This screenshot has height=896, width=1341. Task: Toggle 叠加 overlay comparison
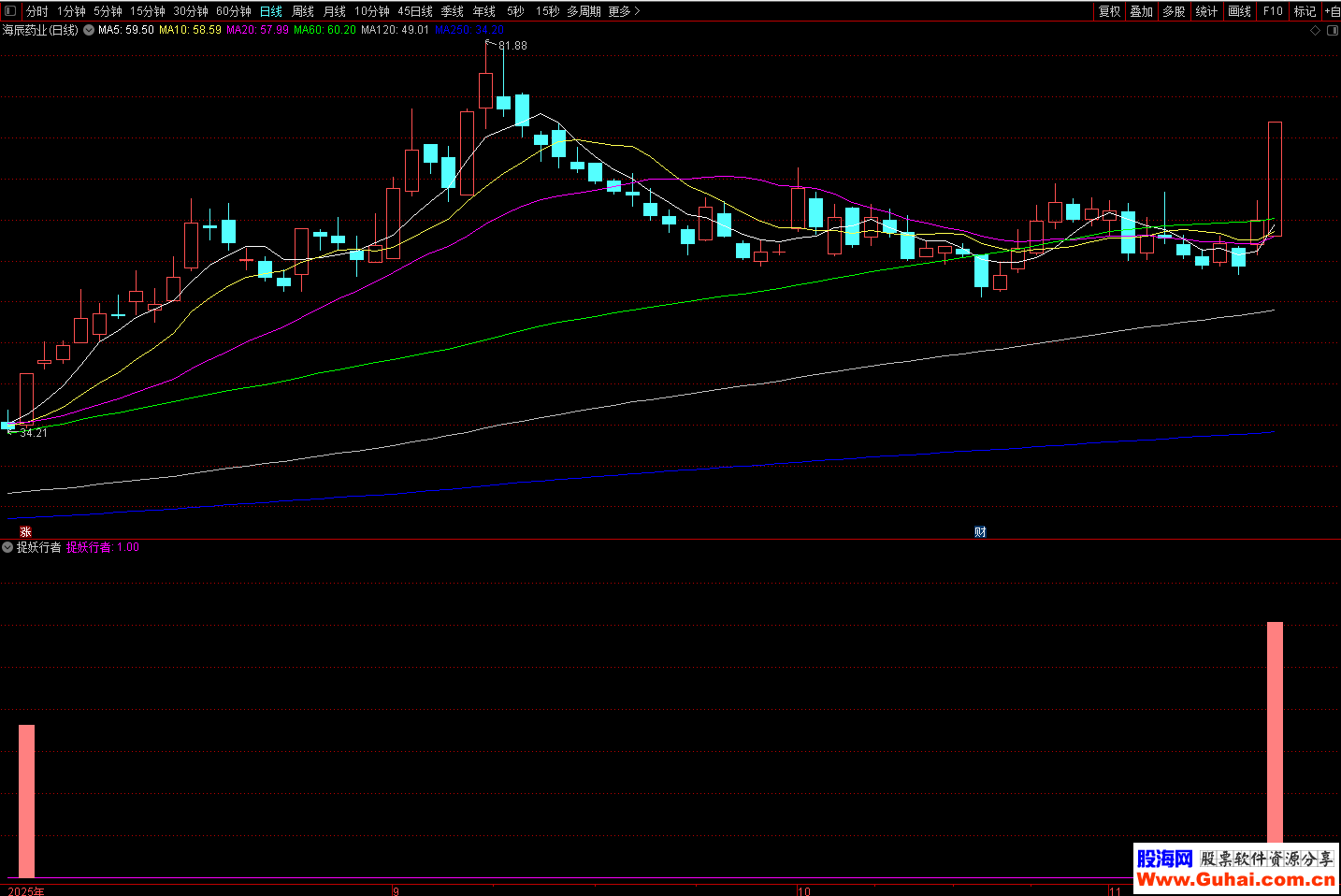point(1141,11)
